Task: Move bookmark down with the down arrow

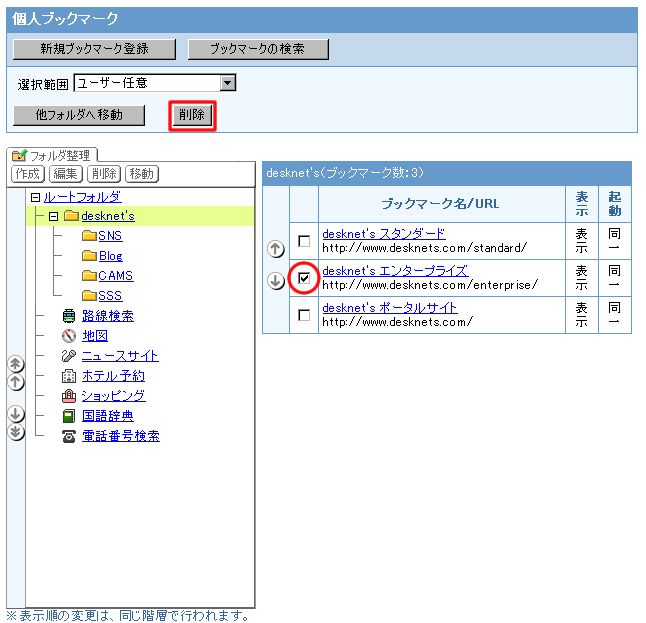Action: [x=276, y=281]
